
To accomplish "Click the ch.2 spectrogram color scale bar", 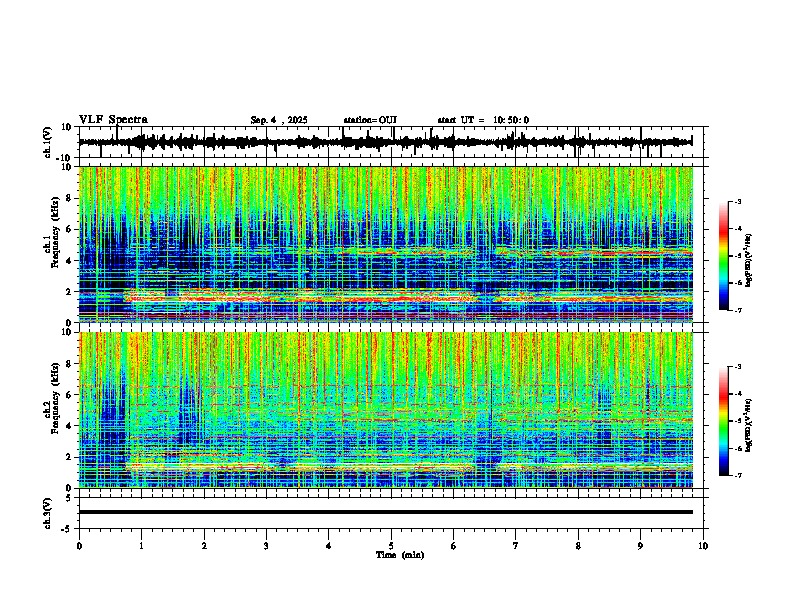I will coord(724,421).
